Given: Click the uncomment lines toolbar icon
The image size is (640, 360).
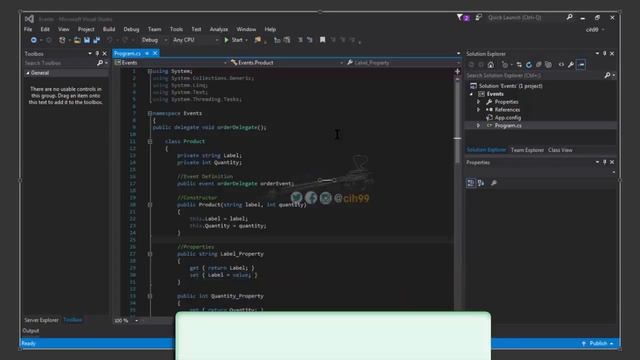Looking at the screenshot, I should [x=310, y=40].
